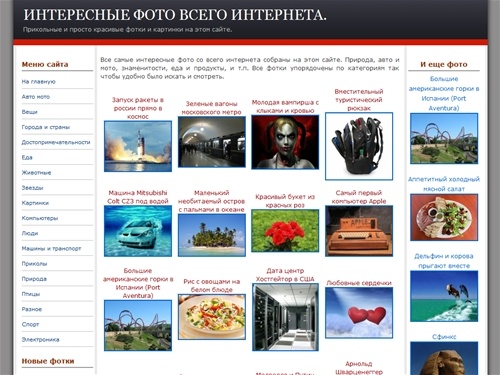500x375 pixels.
Task: Open the small palm island thumbnail
Action: coord(212,235)
